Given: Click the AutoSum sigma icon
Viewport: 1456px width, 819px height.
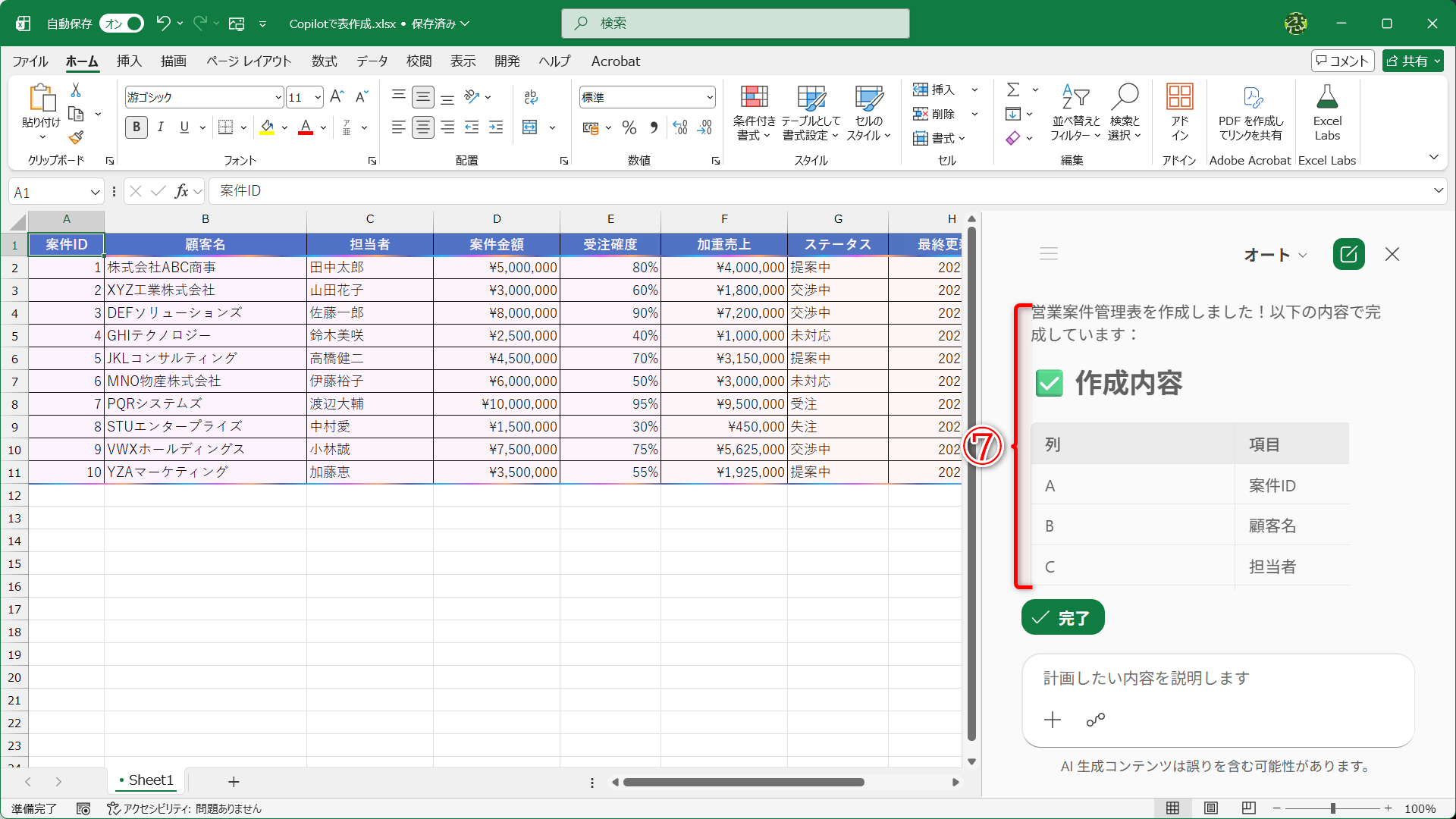Looking at the screenshot, I should click(1013, 89).
